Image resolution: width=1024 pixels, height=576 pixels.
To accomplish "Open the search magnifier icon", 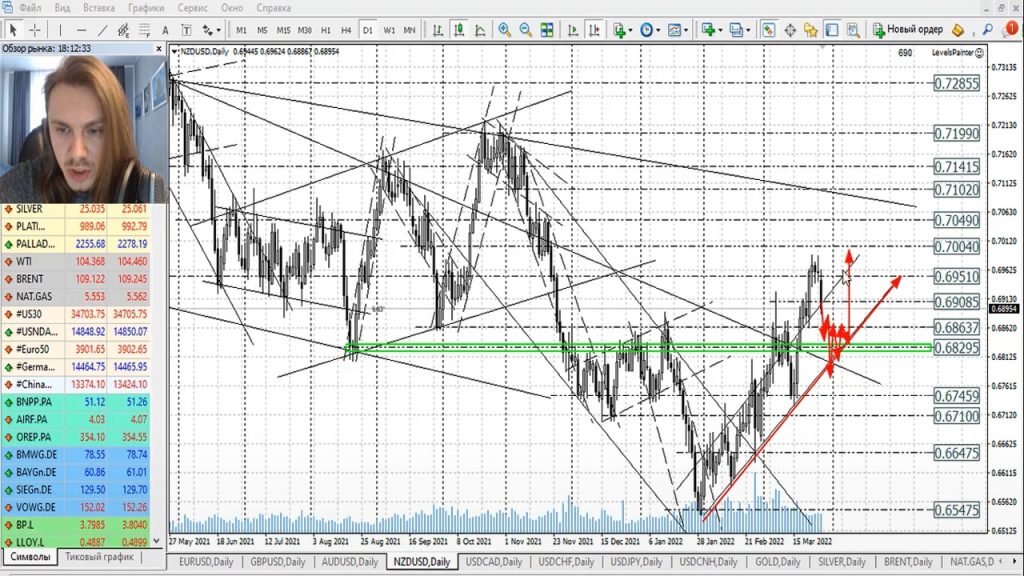I will [987, 30].
